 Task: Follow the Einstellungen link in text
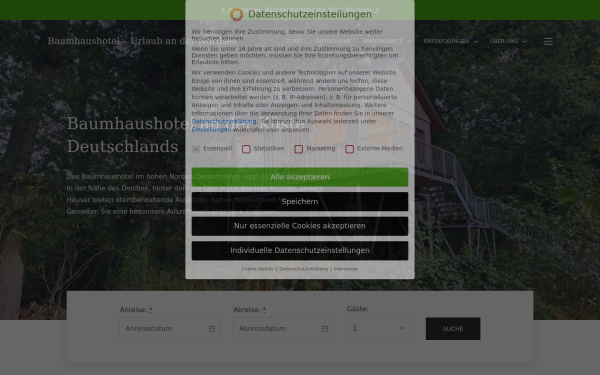click(x=211, y=130)
